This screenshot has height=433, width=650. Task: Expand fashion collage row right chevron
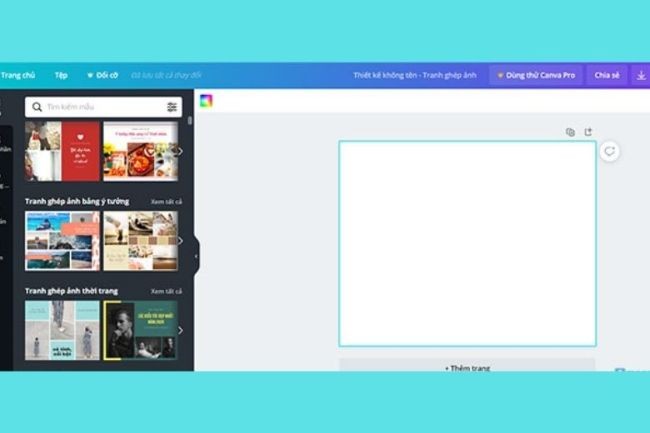coord(180,330)
